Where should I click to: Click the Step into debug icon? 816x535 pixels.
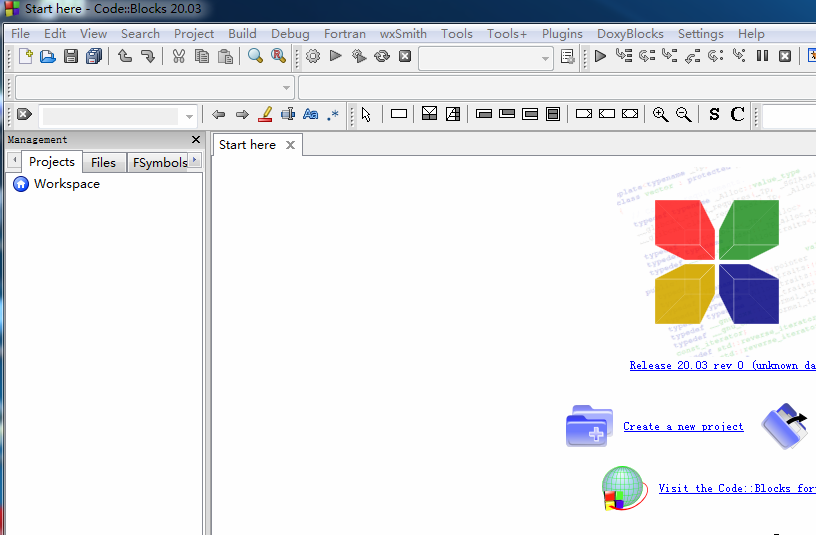point(670,56)
